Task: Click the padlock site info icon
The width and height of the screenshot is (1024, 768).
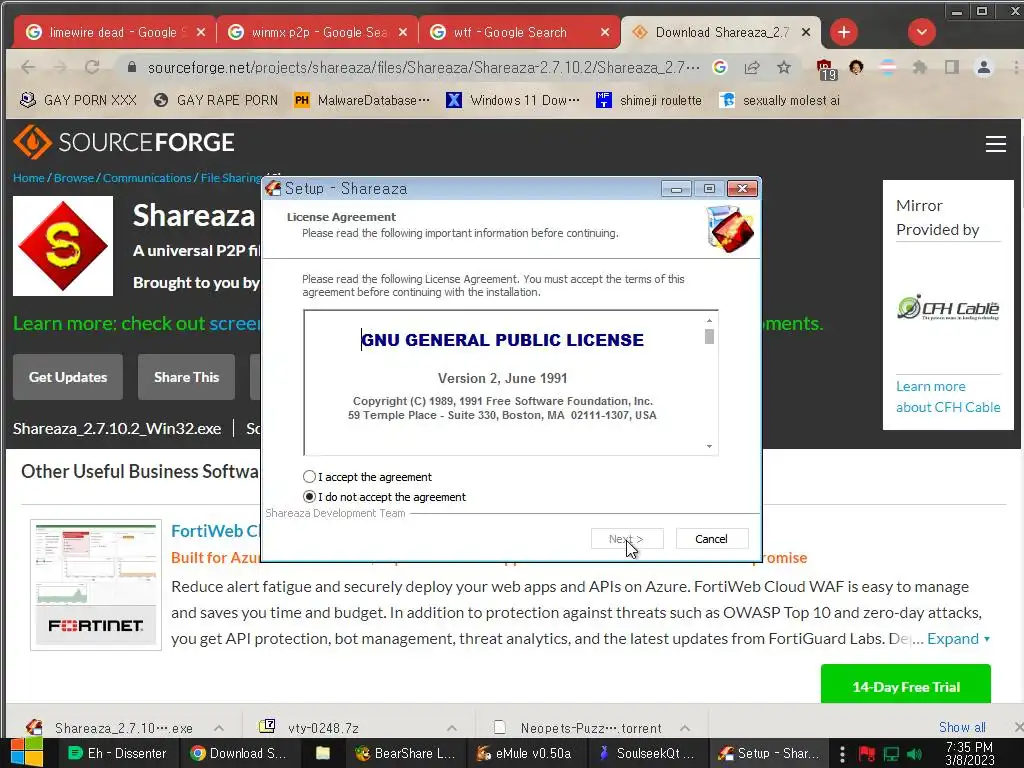Action: click(x=131, y=67)
